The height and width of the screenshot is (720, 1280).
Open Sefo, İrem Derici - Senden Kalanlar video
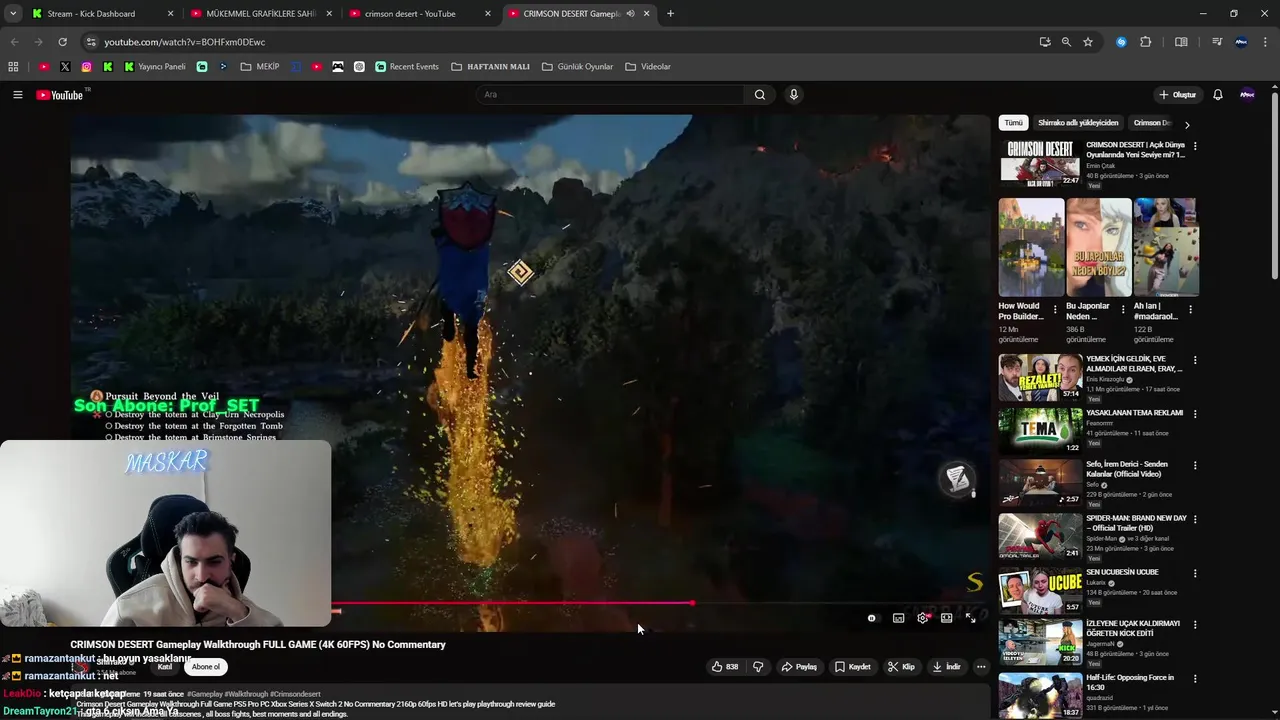1127,469
